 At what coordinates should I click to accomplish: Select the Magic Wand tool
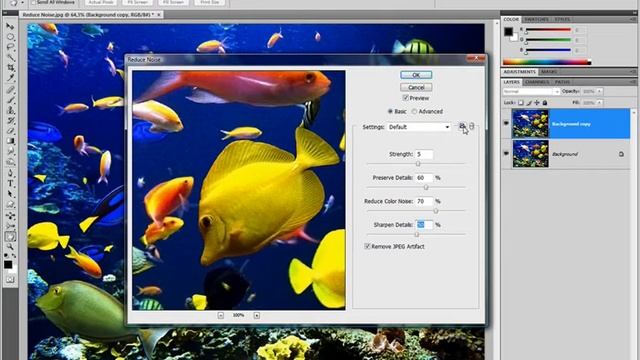10,58
